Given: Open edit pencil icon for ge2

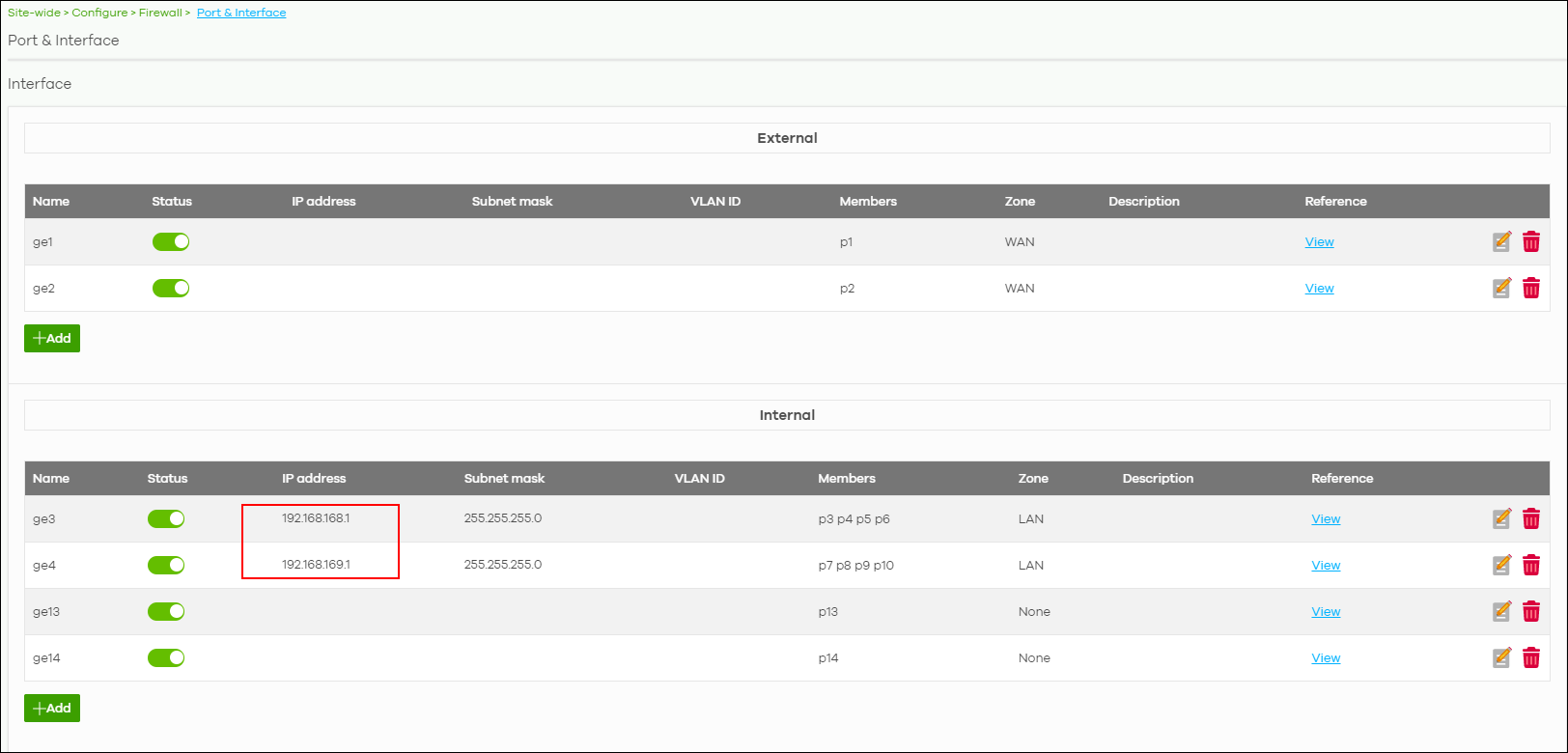Looking at the screenshot, I should [1501, 288].
